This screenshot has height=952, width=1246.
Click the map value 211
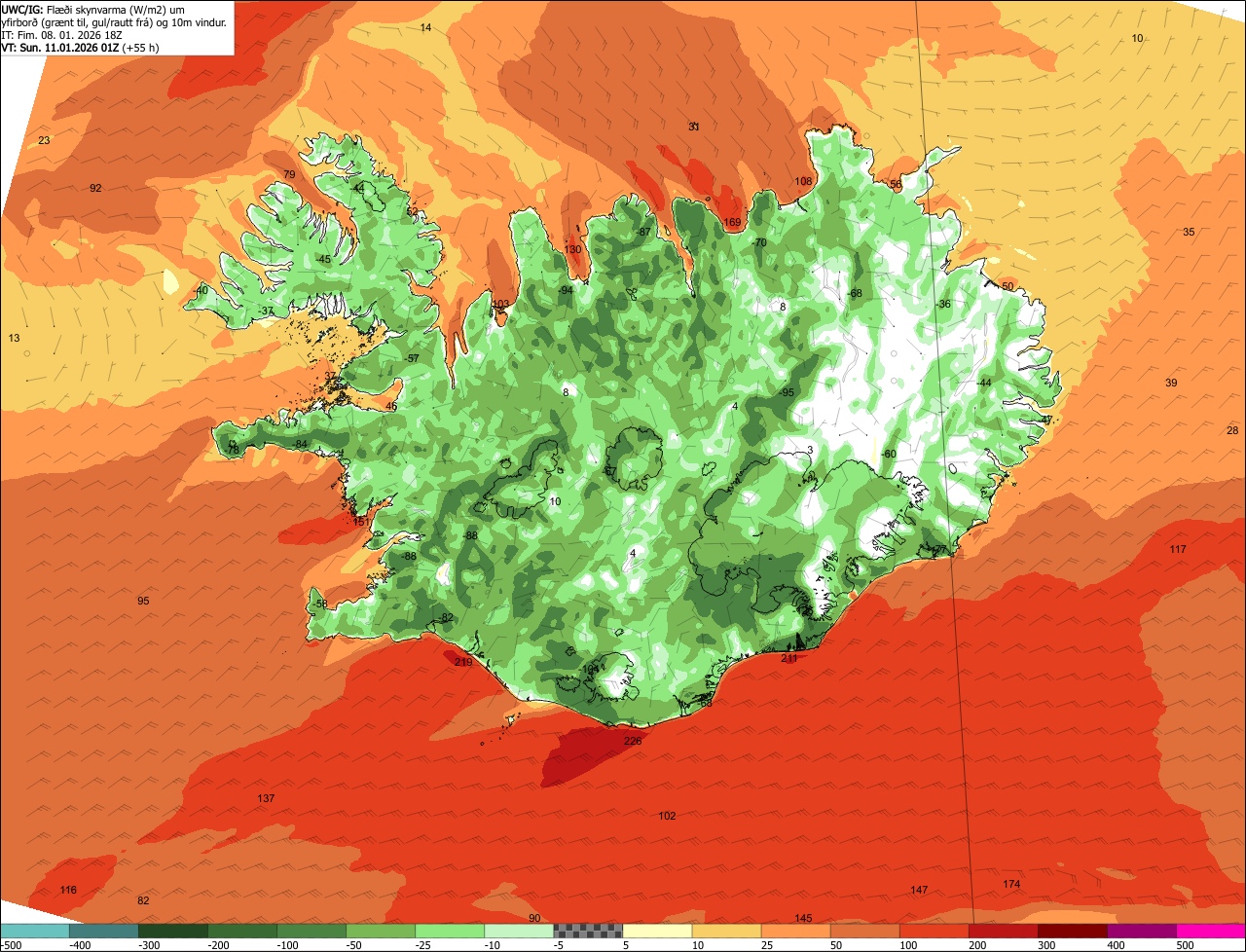pos(789,658)
